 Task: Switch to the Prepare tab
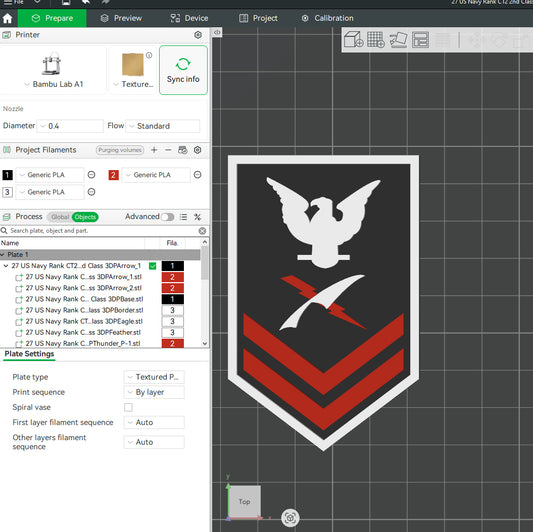52,18
